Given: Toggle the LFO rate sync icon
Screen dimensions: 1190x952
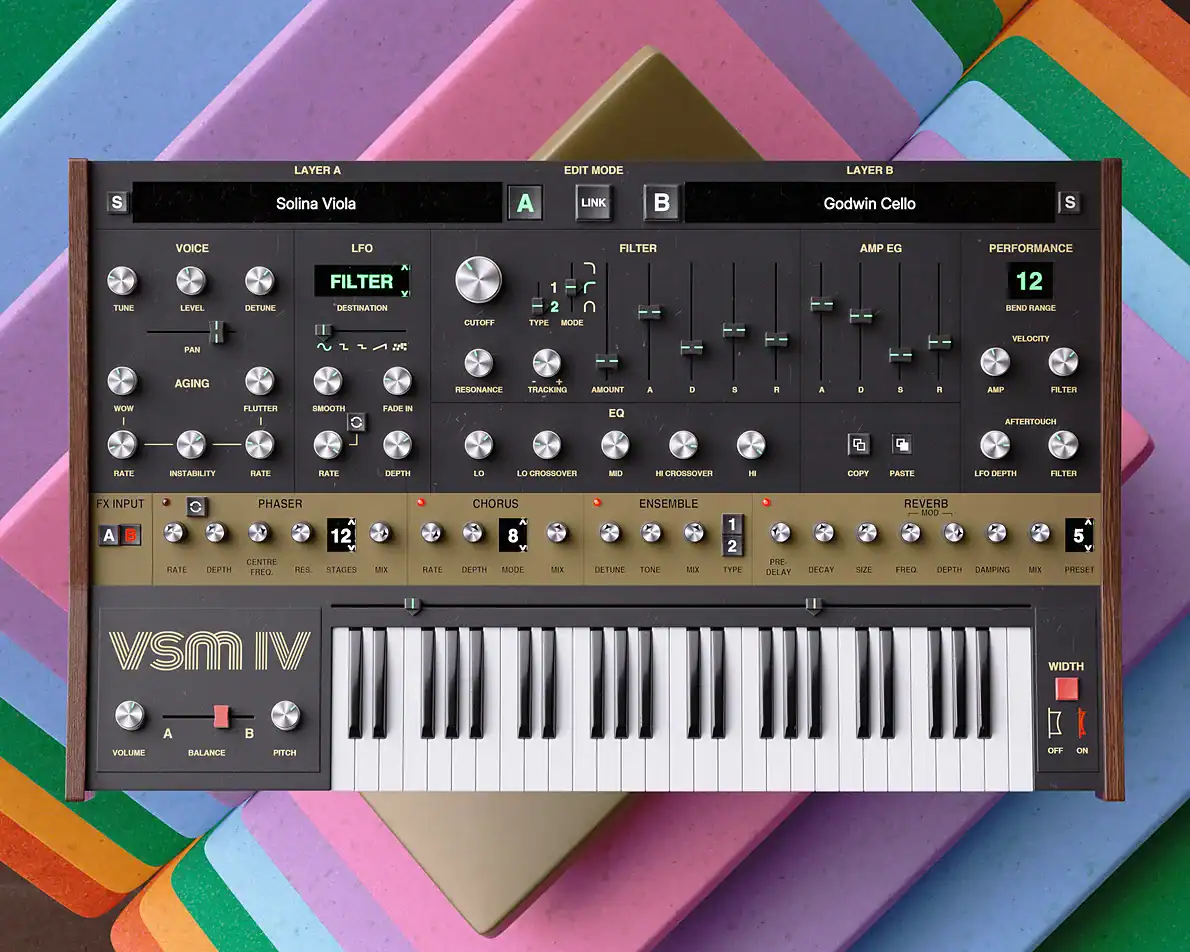Looking at the screenshot, I should 356,422.
